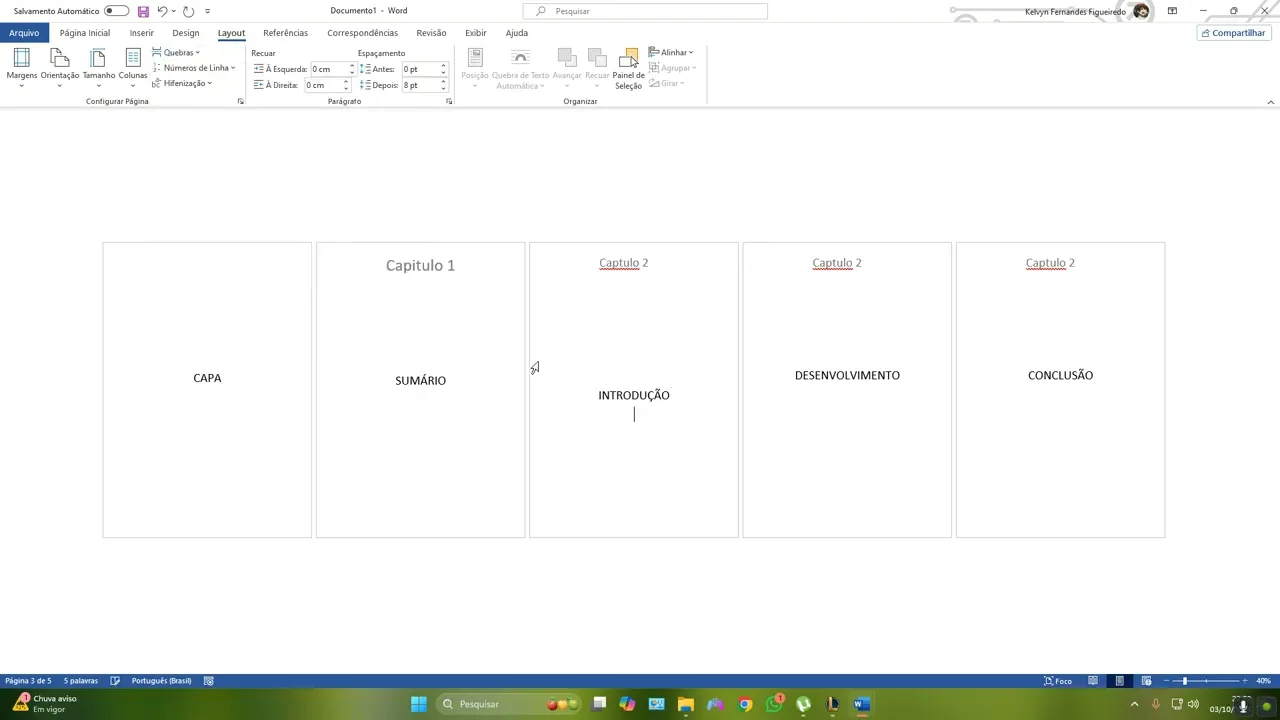Image resolution: width=1280 pixels, height=720 pixels.
Task: Open the Margens page margins menu
Action: tap(21, 68)
